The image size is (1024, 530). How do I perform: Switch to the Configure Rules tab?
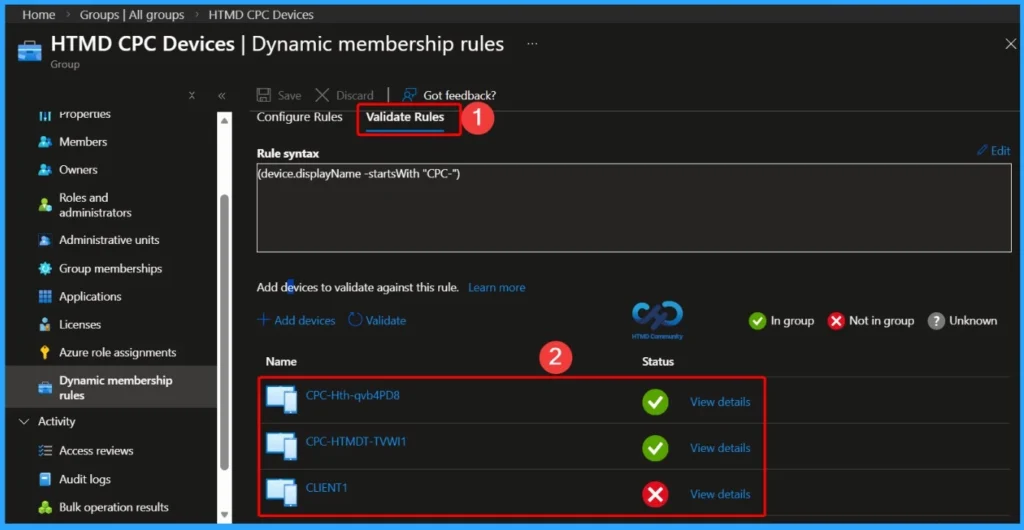point(299,117)
